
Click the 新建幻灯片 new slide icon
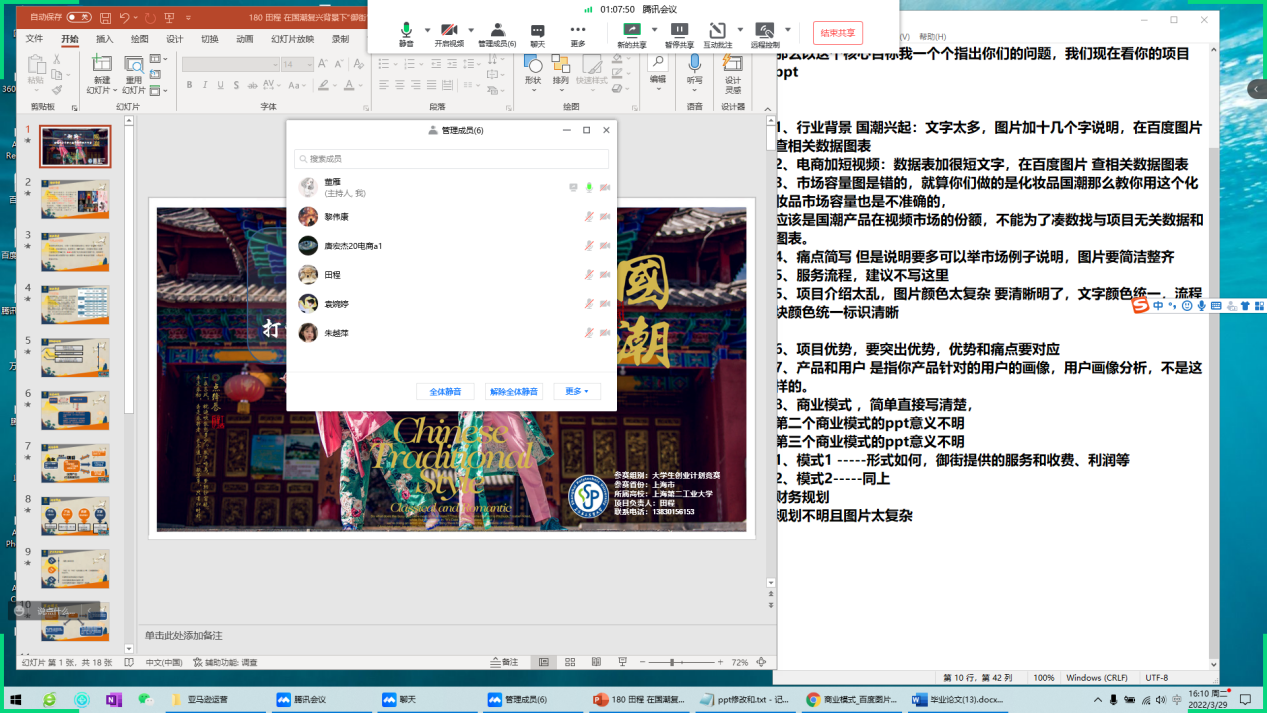[102, 66]
